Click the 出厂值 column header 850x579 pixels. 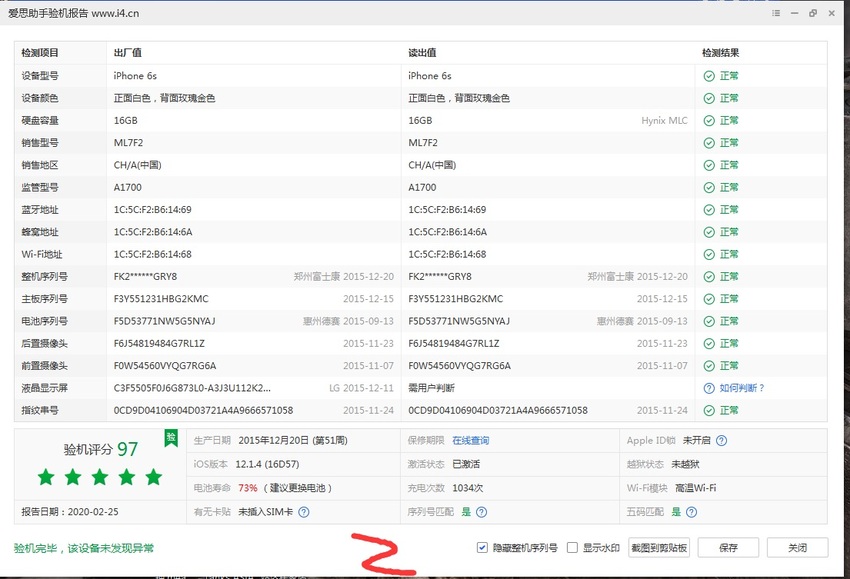(127, 53)
